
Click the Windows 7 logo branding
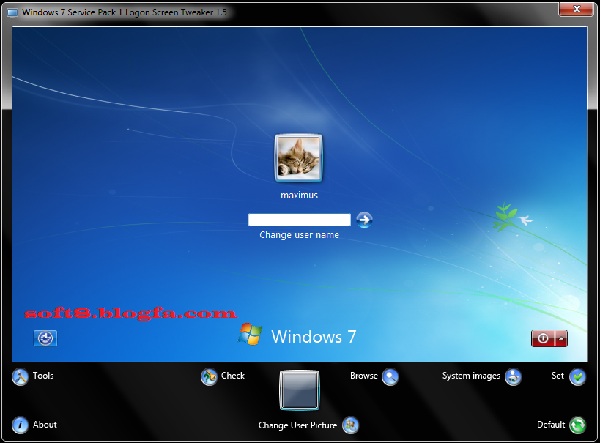[x=297, y=336]
